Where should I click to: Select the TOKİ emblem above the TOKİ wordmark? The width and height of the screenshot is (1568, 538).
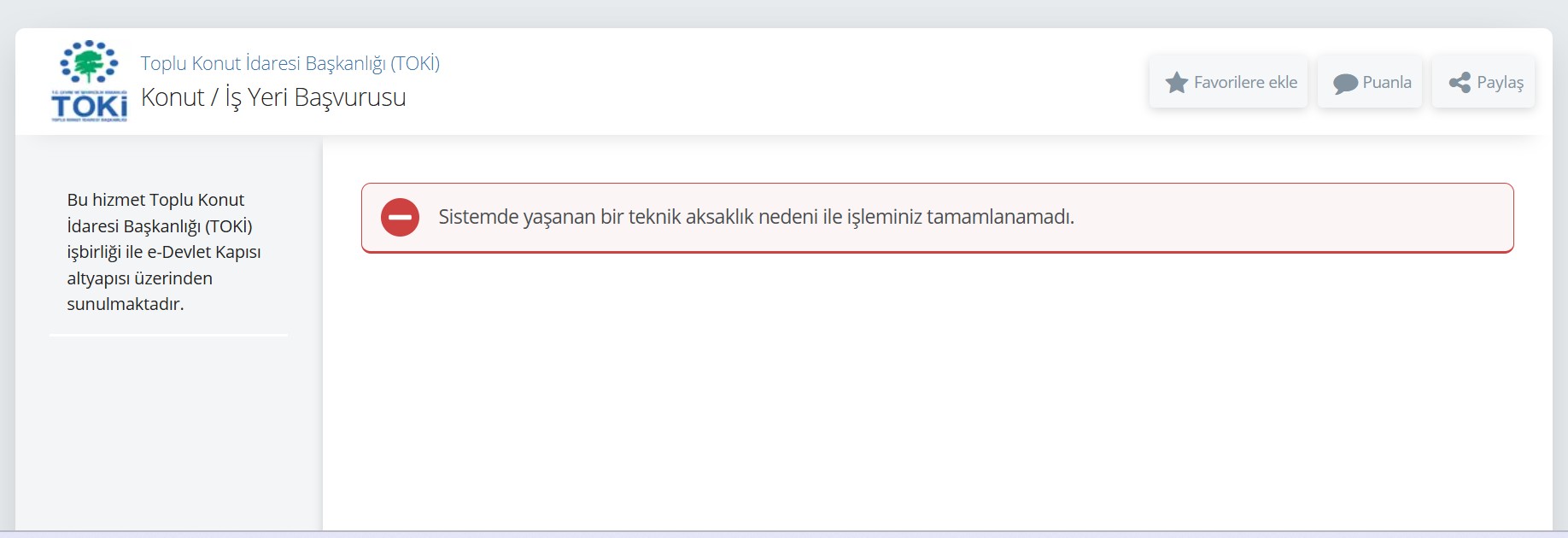[88, 60]
